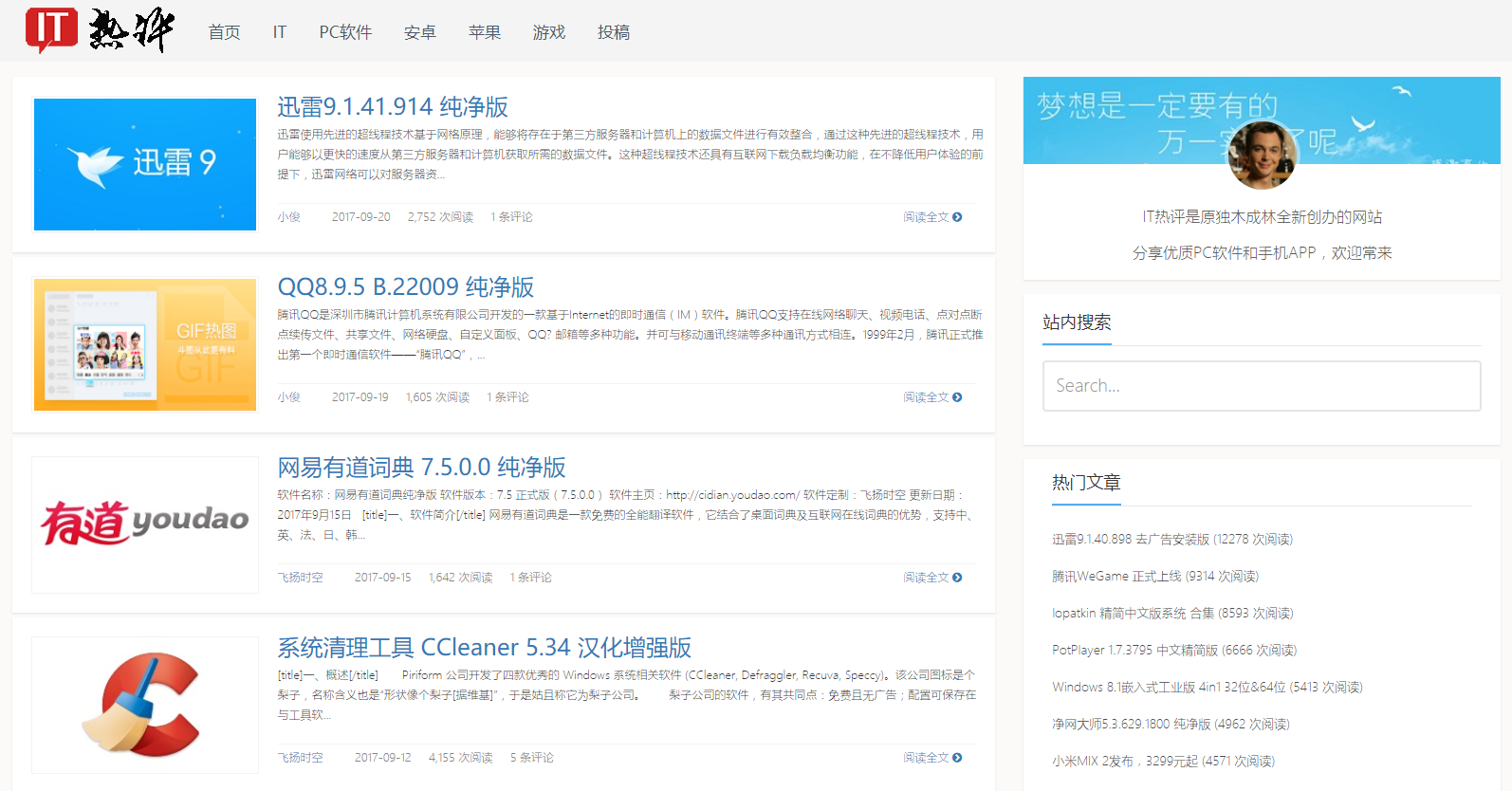Image resolution: width=1512 pixels, height=791 pixels.
Task: Go to the 安卓 section
Action: (x=420, y=32)
